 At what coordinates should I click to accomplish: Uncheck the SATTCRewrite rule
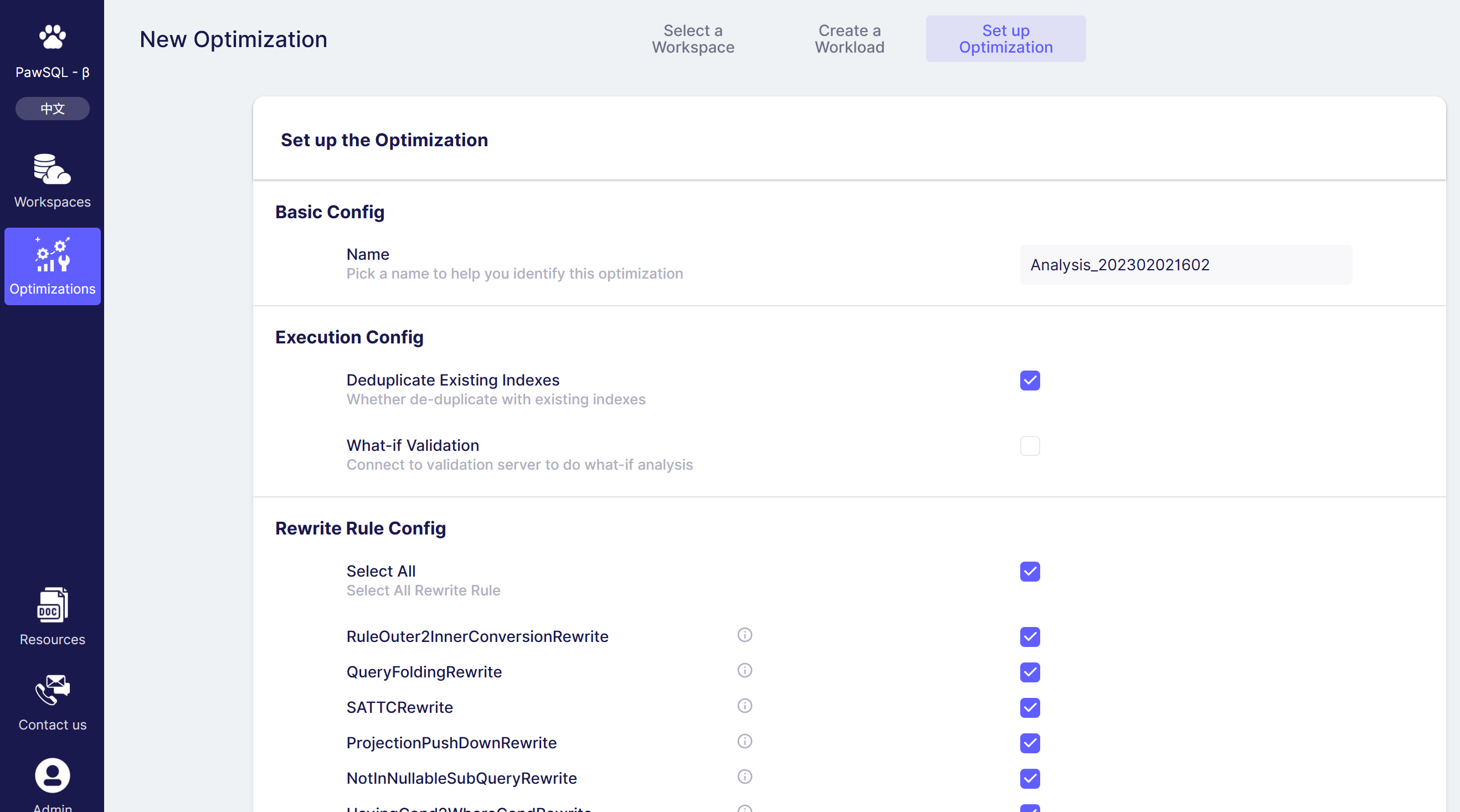point(1029,708)
